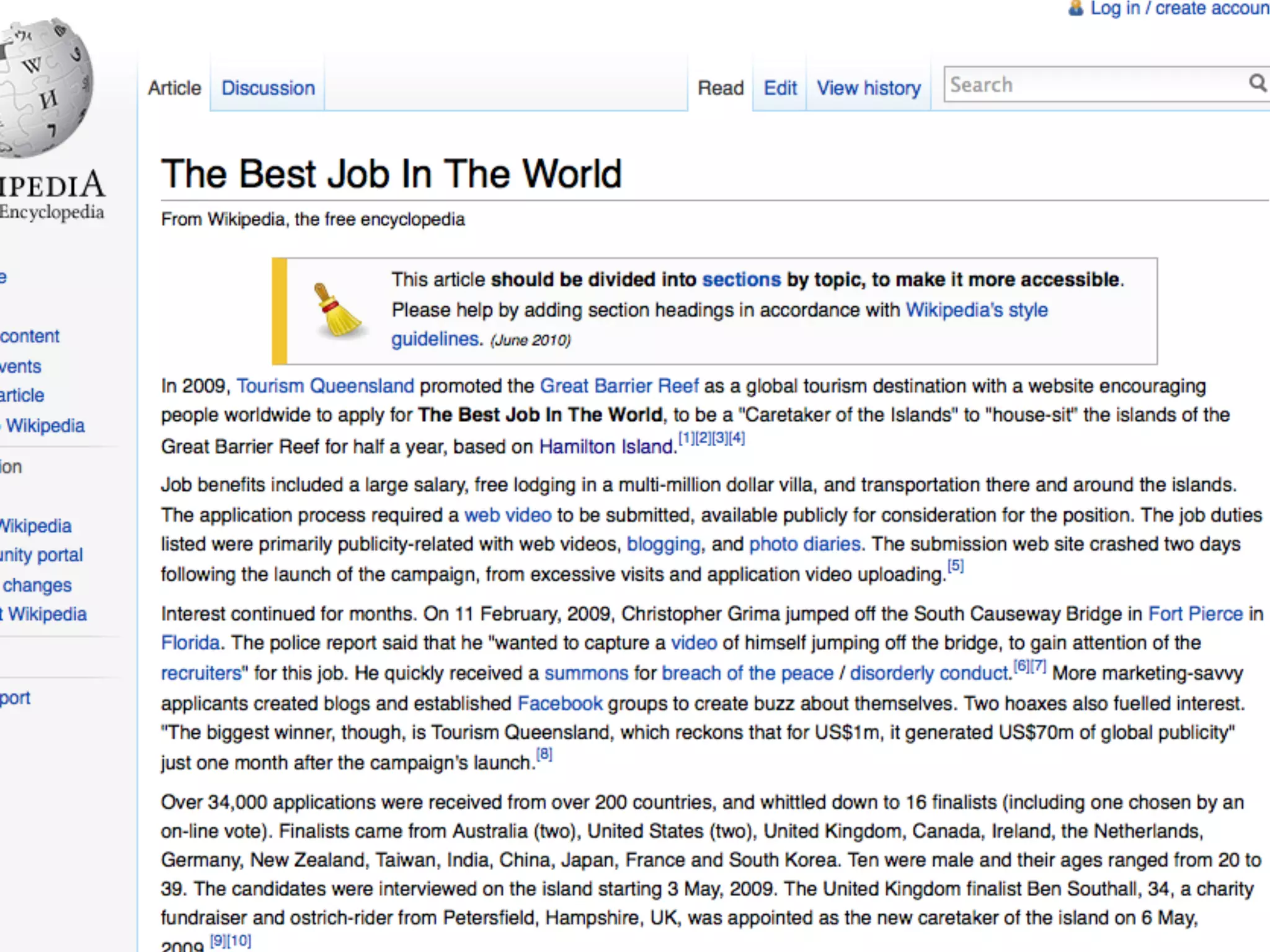Follow the sections link in notice box
Screen dimensions: 1270x952
(x=740, y=280)
